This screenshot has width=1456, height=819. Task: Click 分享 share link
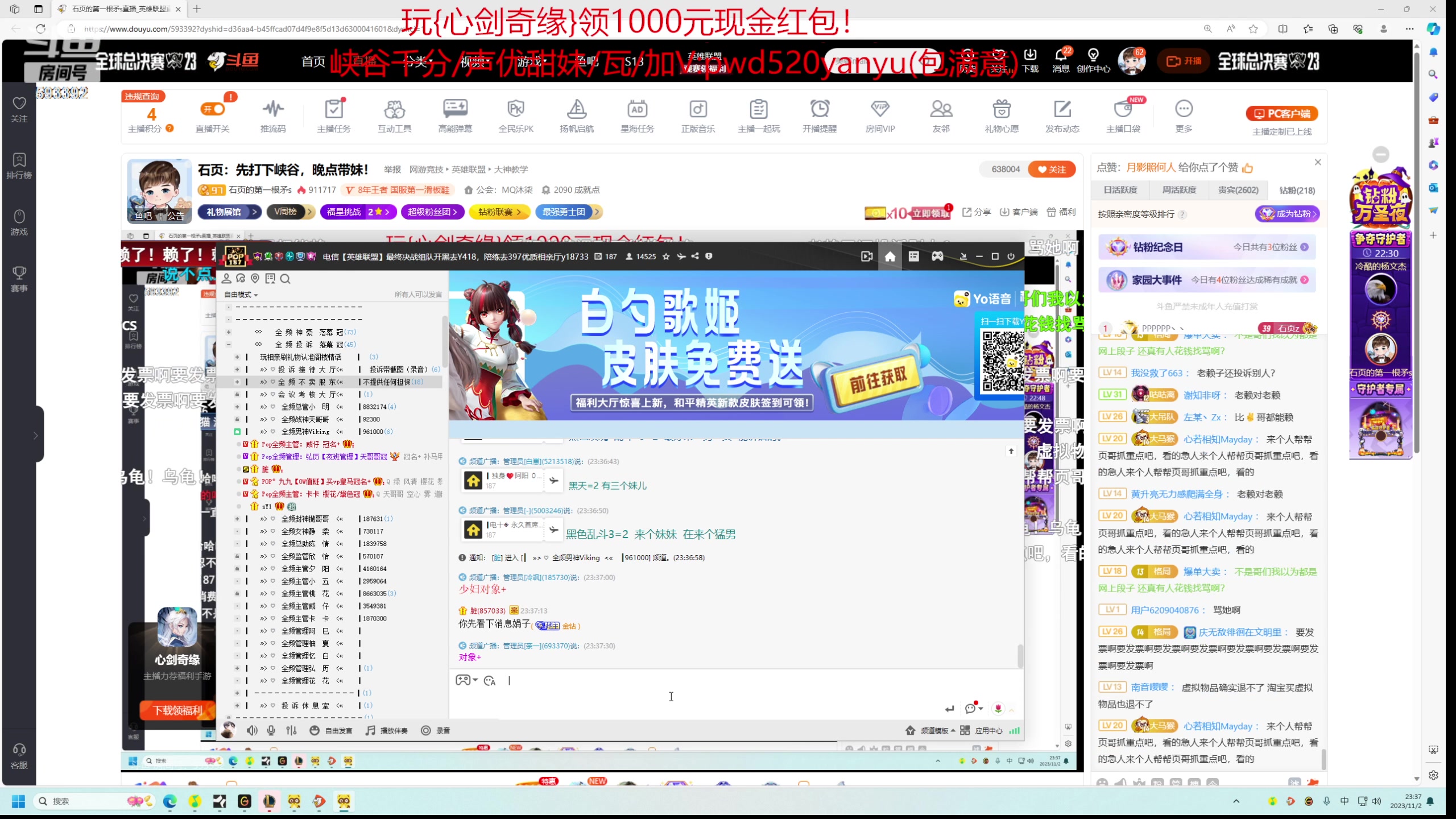[977, 212]
